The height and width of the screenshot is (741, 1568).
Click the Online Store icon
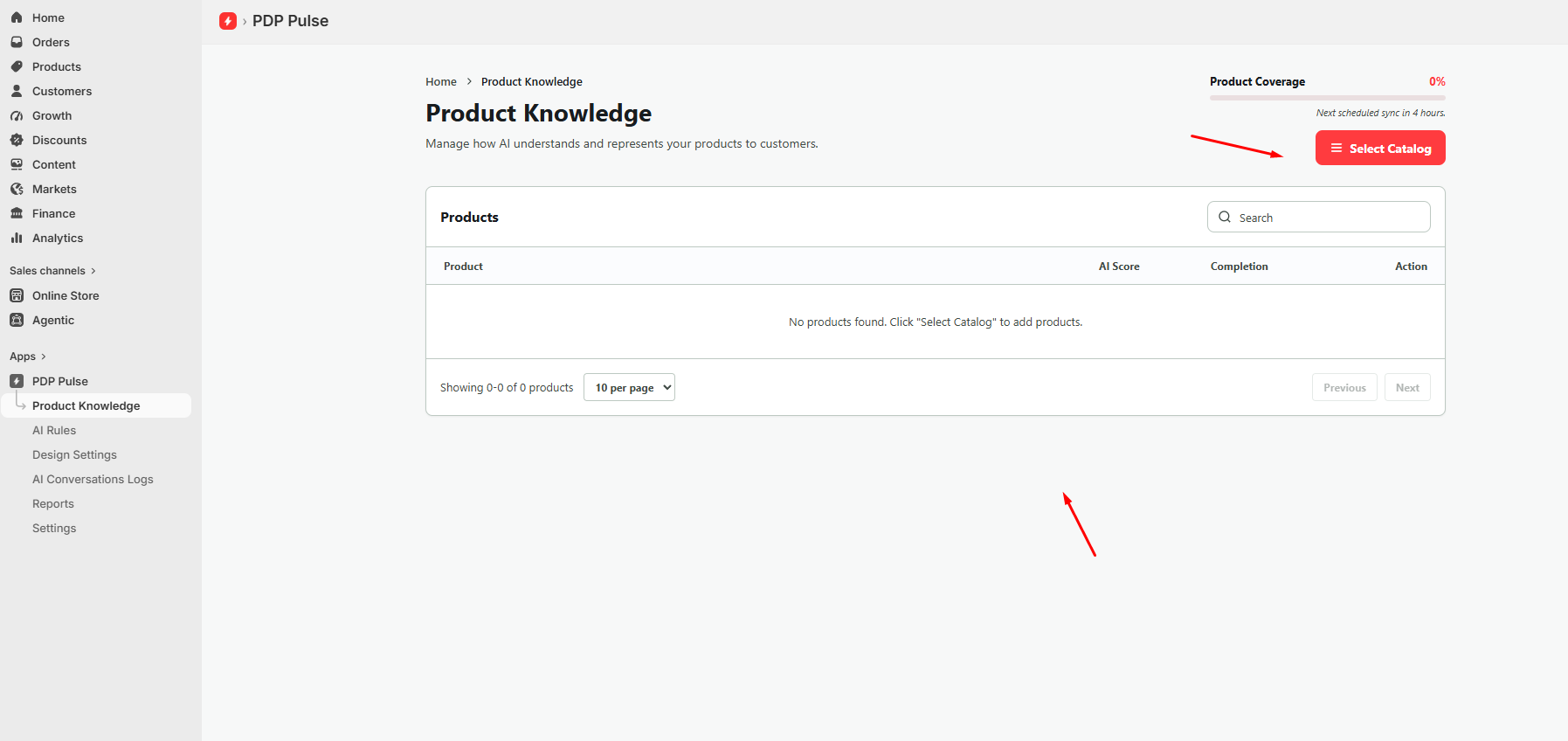point(17,295)
